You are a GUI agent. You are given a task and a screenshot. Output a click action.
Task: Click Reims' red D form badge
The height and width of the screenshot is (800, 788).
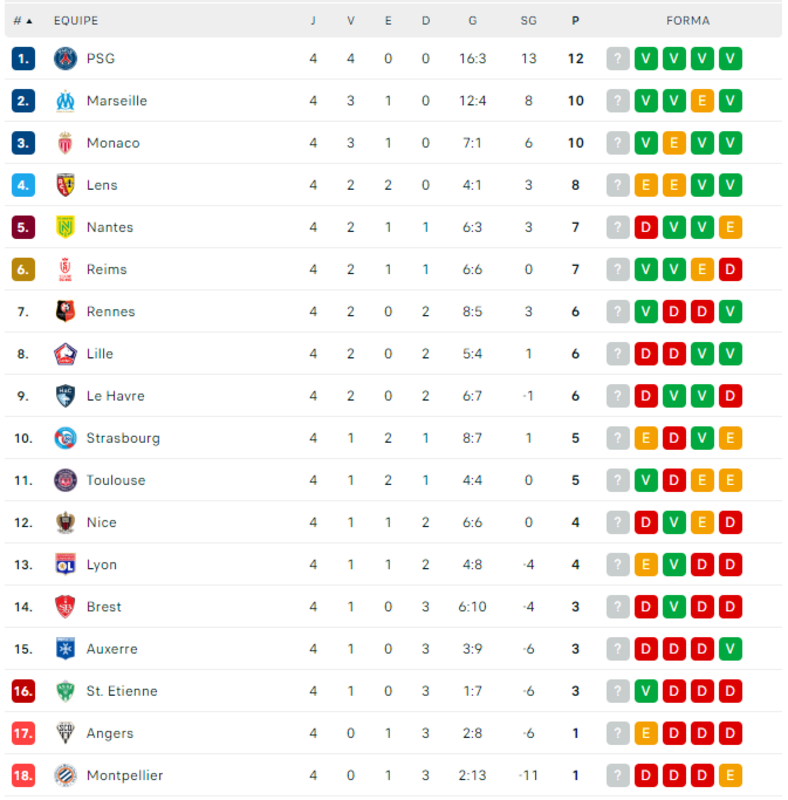(730, 269)
